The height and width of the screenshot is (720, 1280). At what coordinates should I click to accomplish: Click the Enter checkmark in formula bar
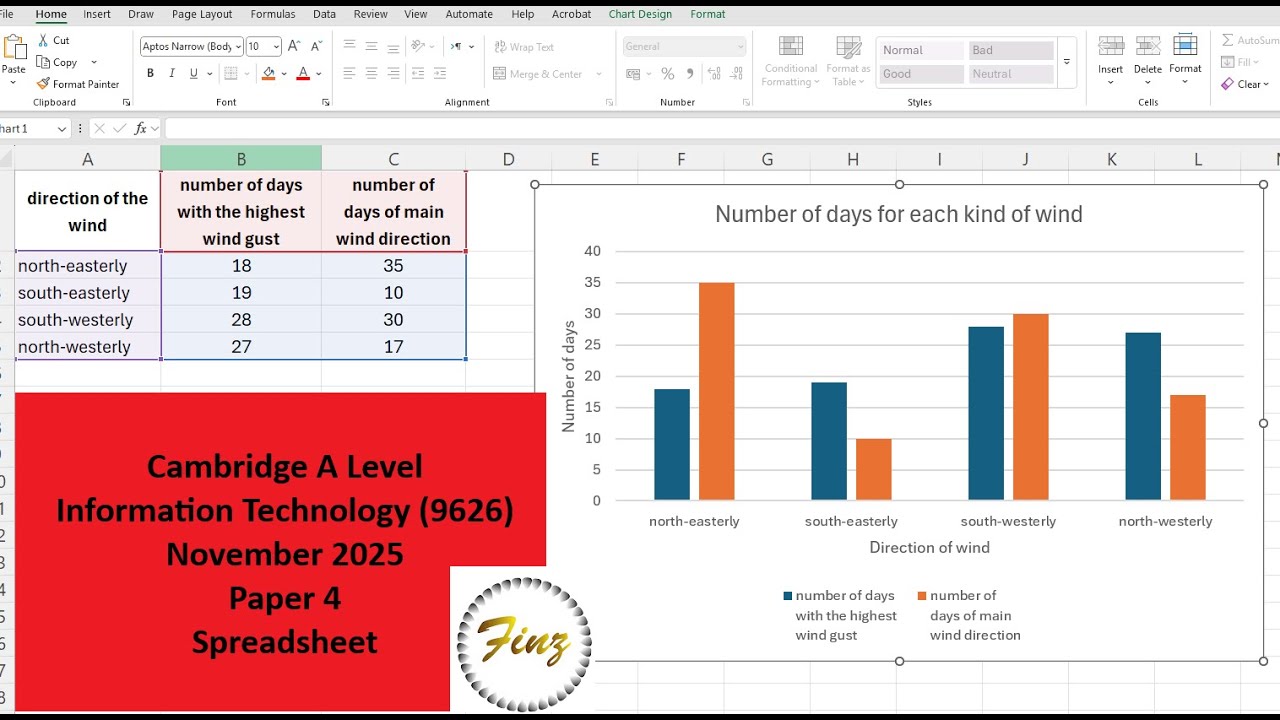[120, 128]
